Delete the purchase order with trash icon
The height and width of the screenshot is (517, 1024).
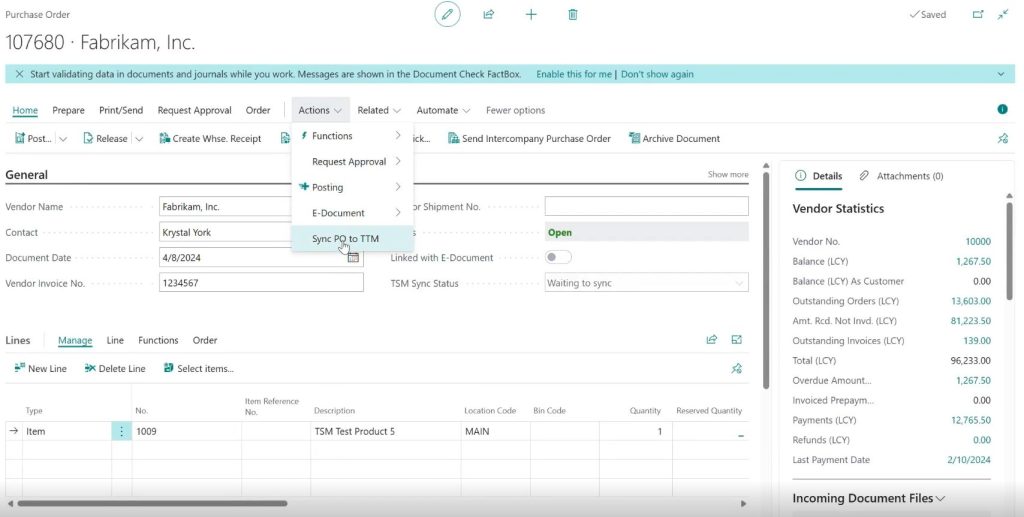(x=573, y=15)
